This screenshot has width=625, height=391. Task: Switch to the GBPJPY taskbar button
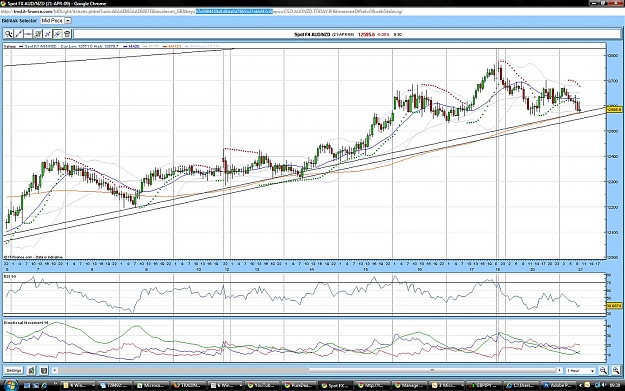pos(485,385)
